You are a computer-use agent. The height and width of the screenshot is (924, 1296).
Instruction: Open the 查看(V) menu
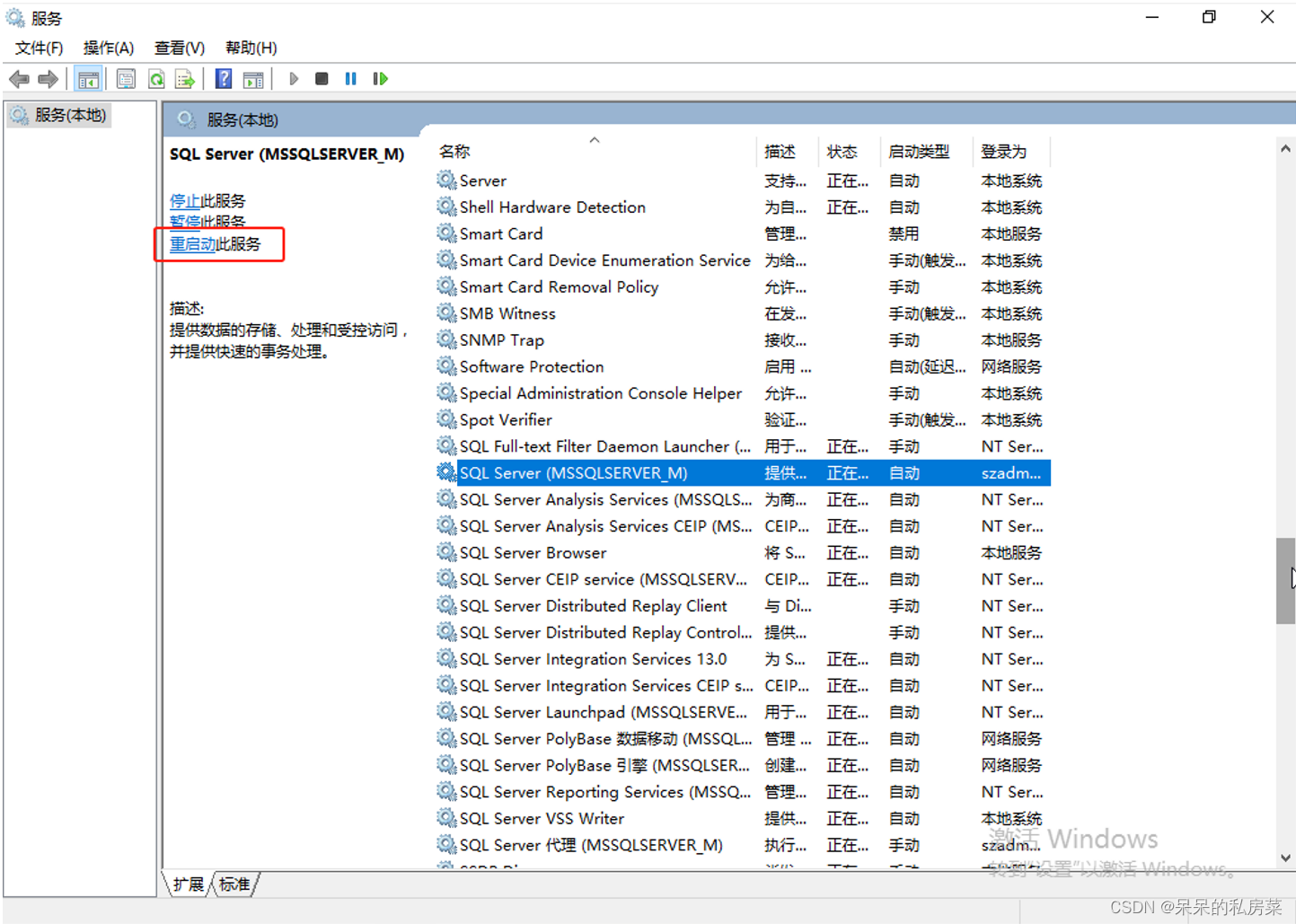[x=180, y=48]
